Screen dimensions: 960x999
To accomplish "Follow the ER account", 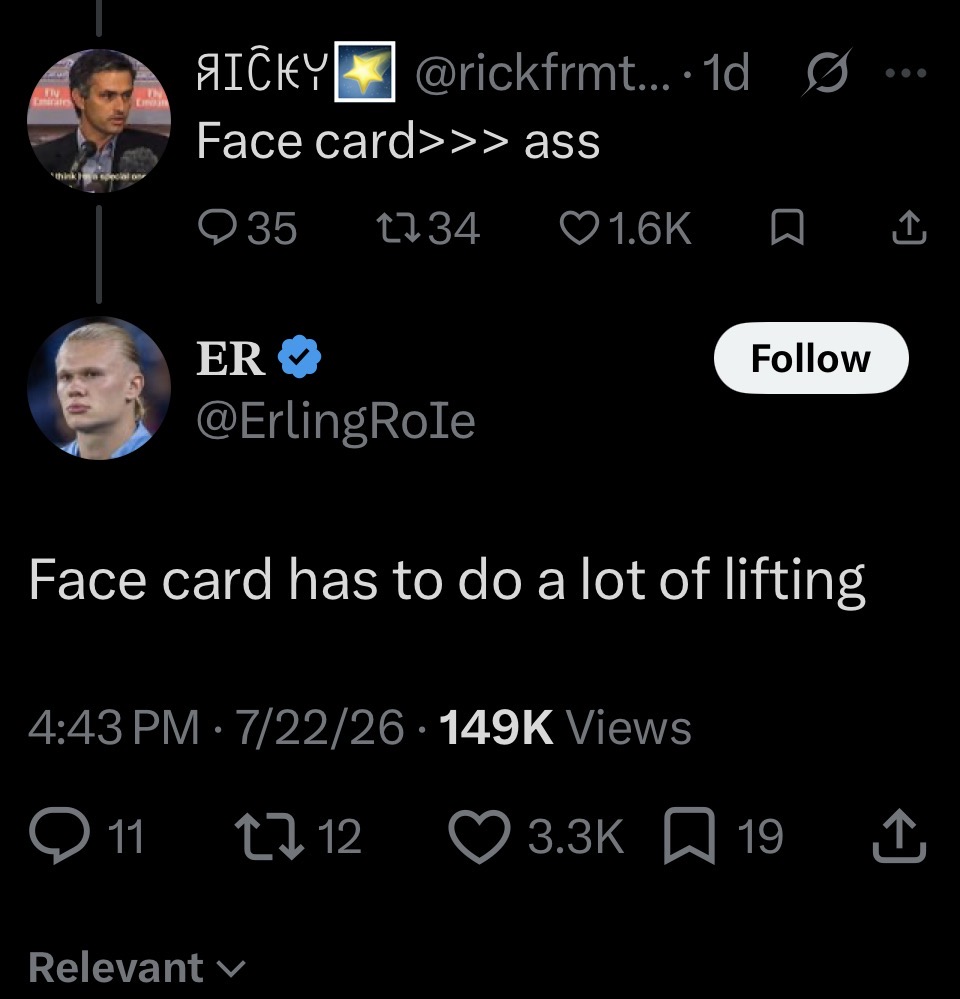I will click(811, 358).
